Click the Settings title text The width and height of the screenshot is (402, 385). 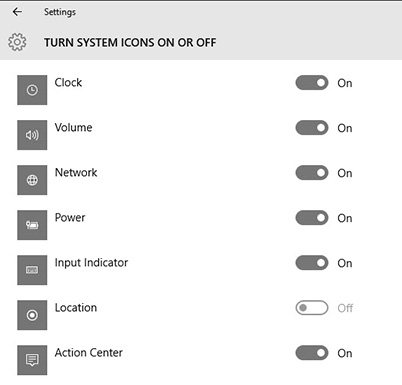point(60,12)
